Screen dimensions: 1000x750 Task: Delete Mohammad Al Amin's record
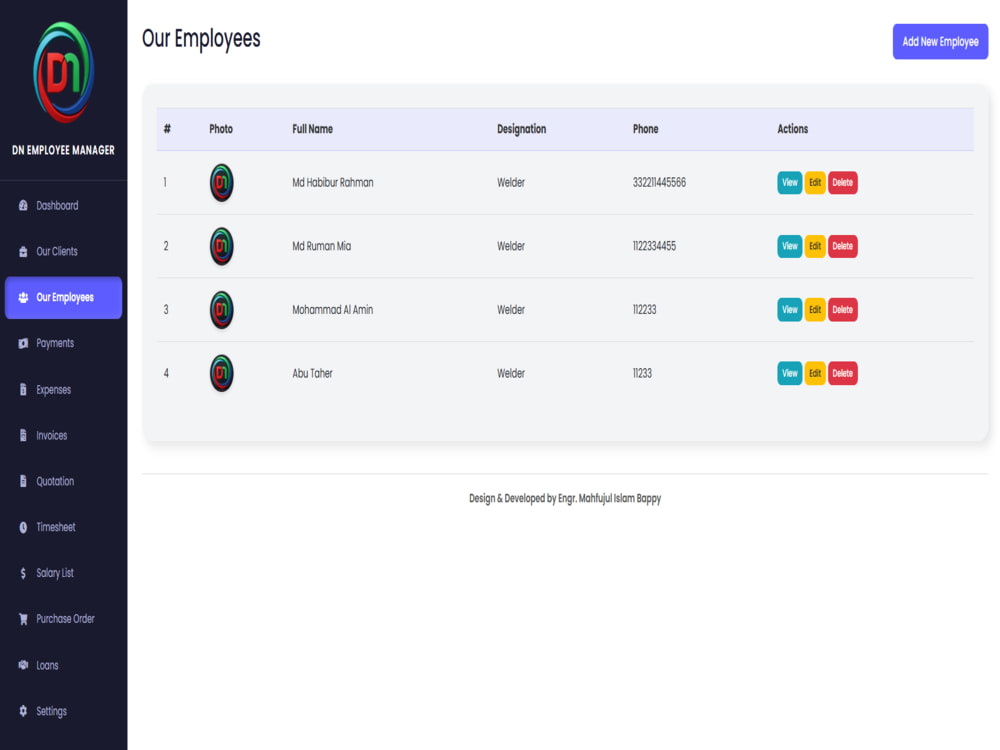tap(842, 310)
